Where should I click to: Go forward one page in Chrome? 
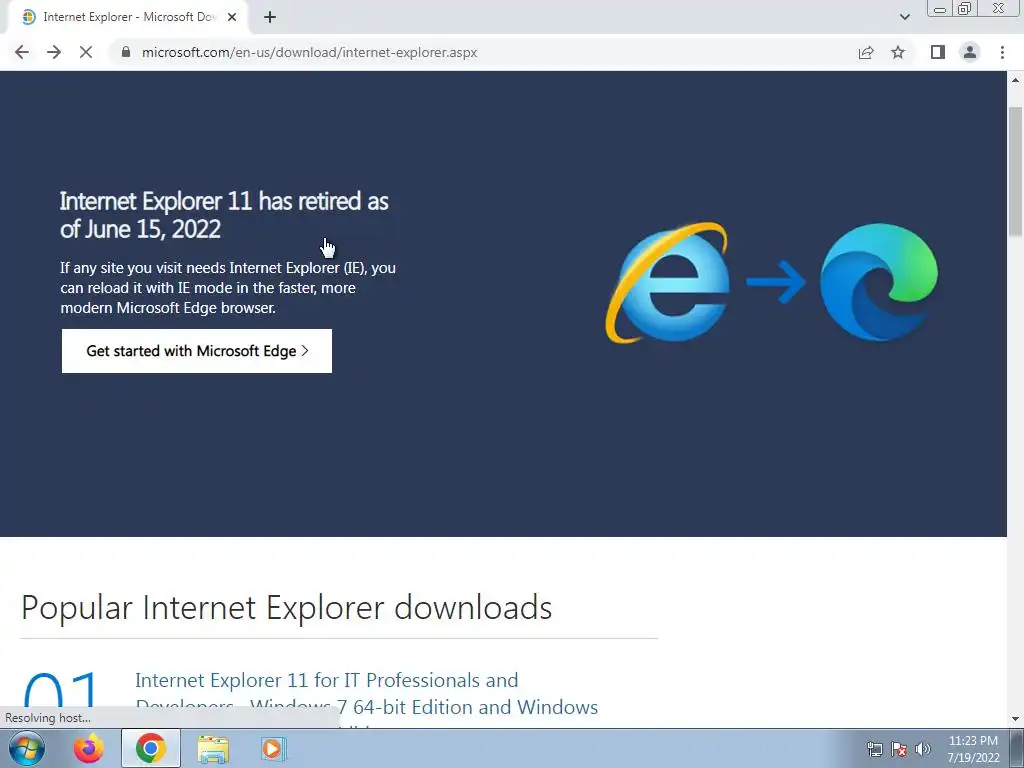pyautogui.click(x=54, y=52)
